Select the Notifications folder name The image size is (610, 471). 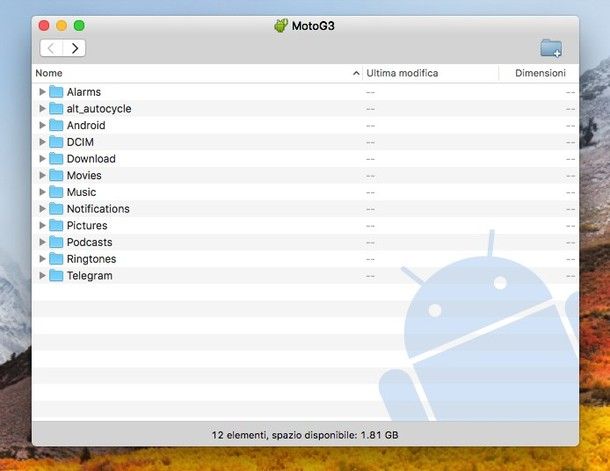98,209
